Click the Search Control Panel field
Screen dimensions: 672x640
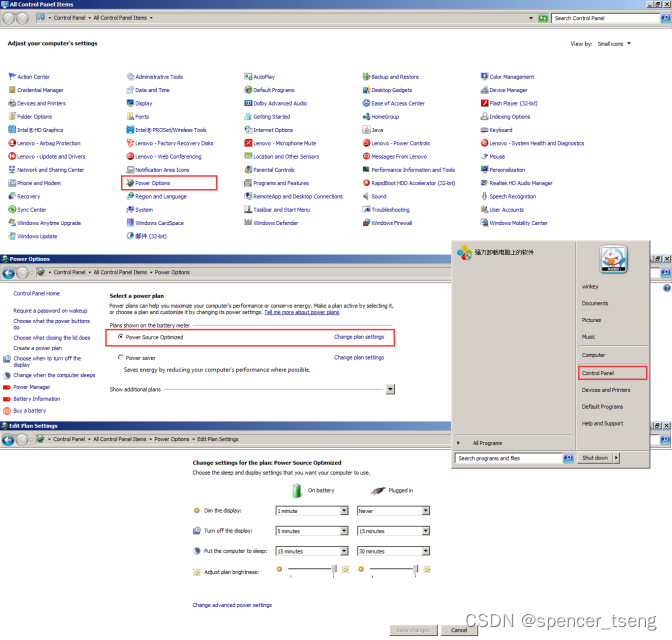pos(605,18)
